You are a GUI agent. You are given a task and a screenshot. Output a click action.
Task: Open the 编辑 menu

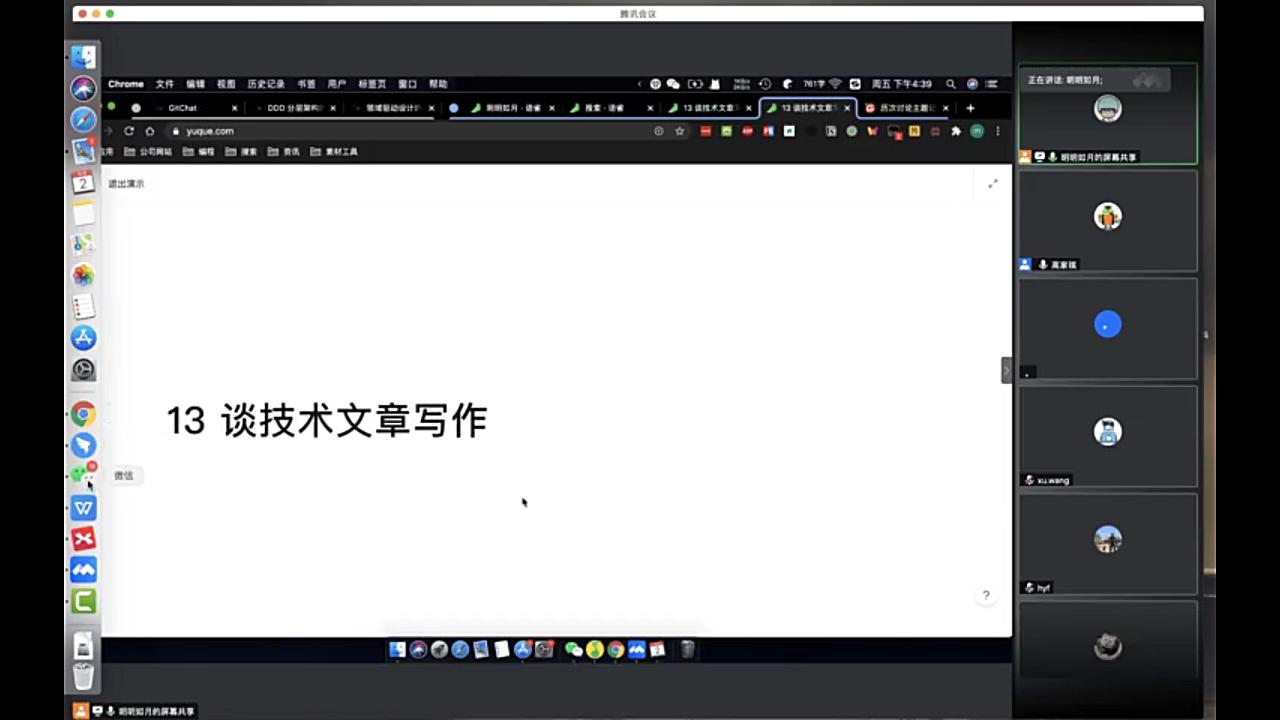(195, 84)
